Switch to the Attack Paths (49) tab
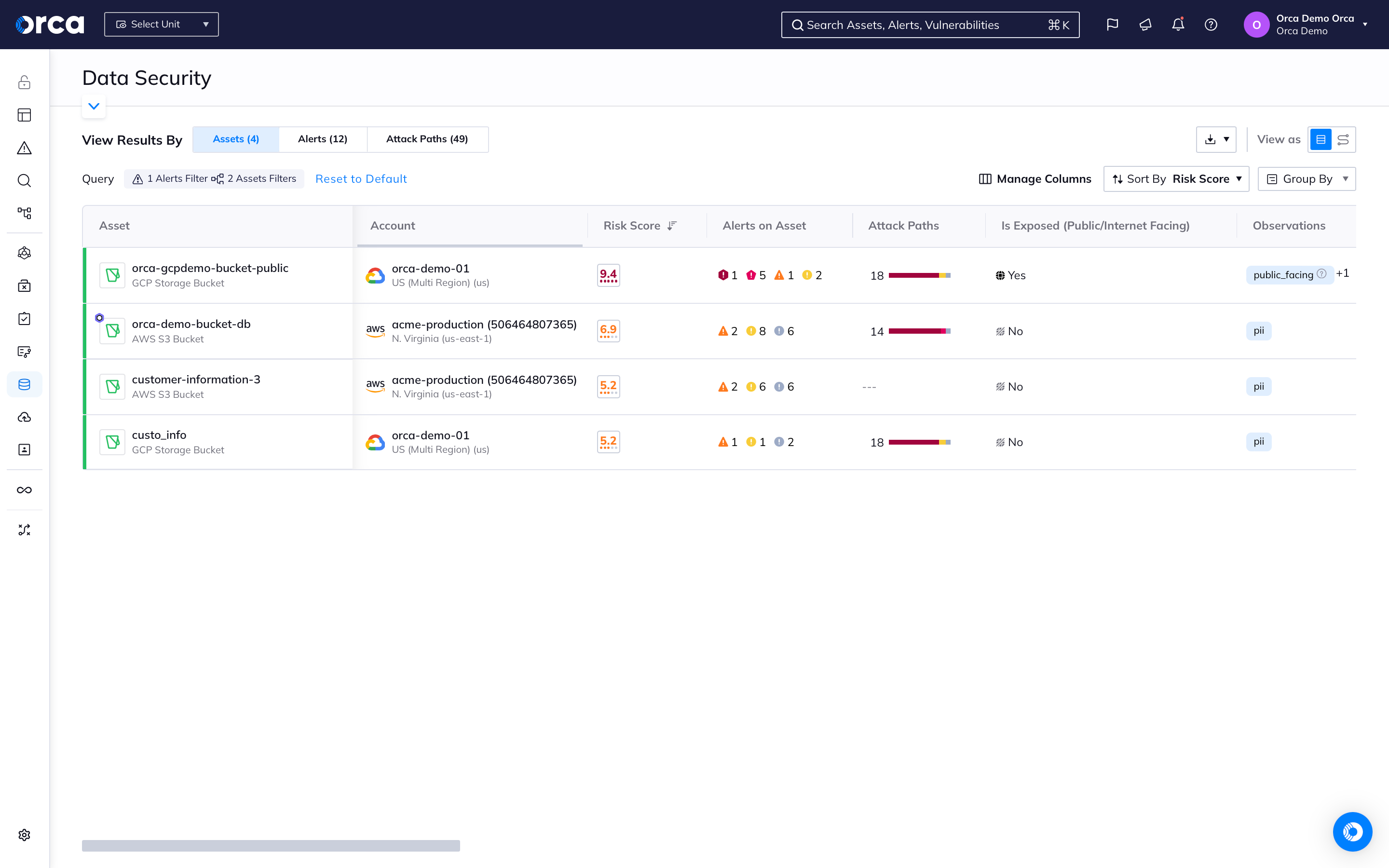1389x868 pixels. coord(427,139)
